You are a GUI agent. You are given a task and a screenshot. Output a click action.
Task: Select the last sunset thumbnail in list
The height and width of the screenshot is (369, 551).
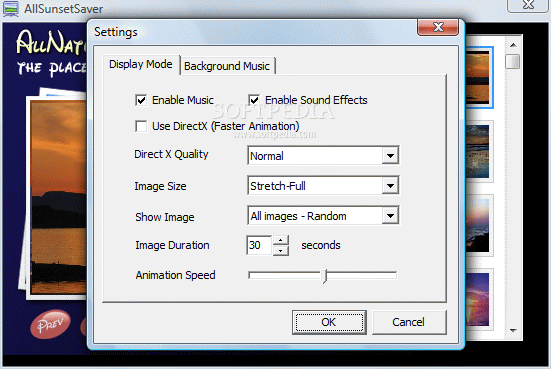[x=479, y=299]
